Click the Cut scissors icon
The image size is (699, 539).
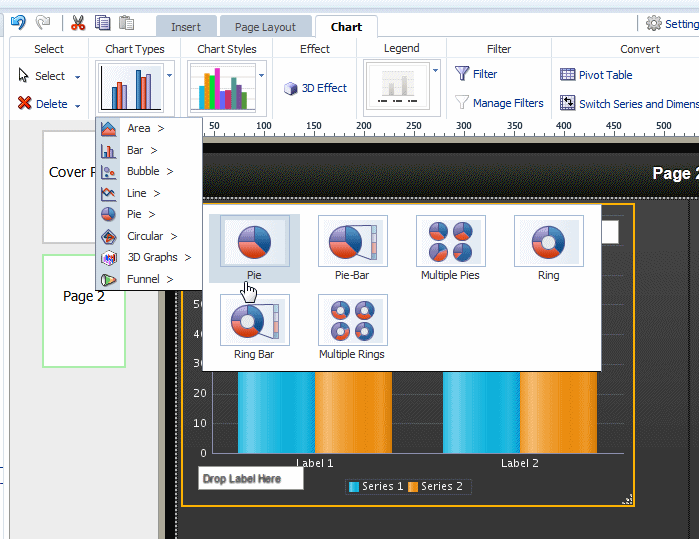click(x=78, y=23)
